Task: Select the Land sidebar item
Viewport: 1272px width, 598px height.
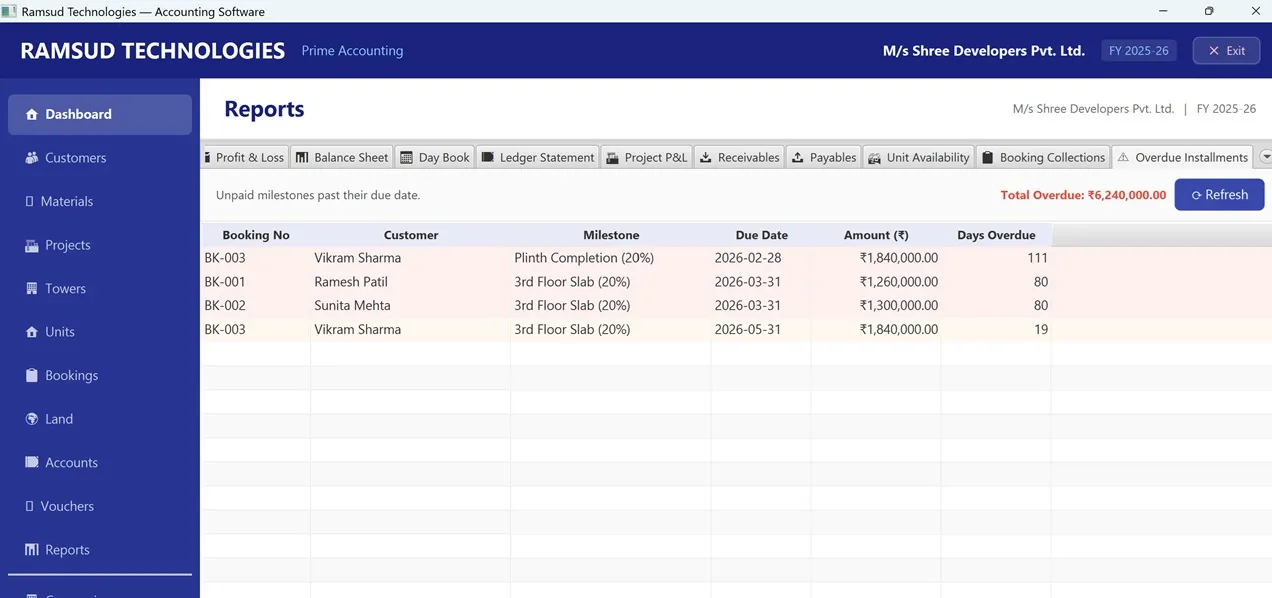Action: pos(100,419)
